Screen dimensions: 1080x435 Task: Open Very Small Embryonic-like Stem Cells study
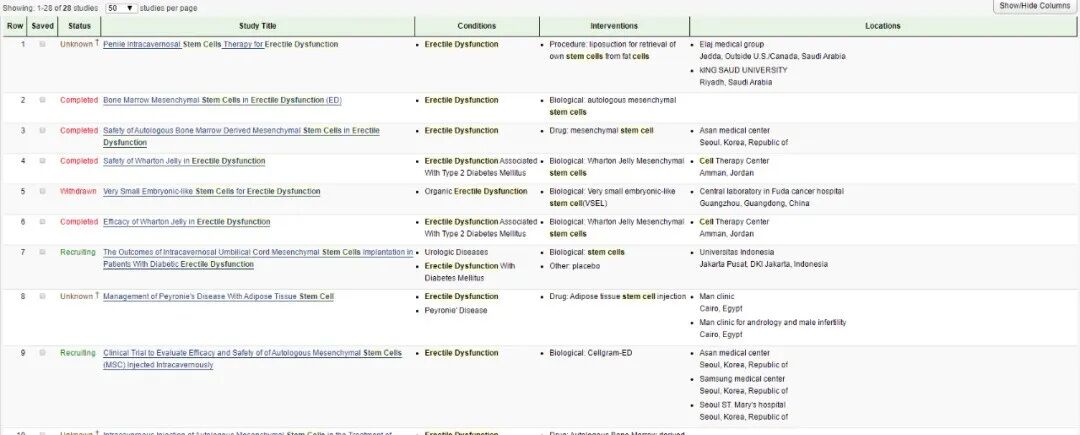[x=211, y=191]
